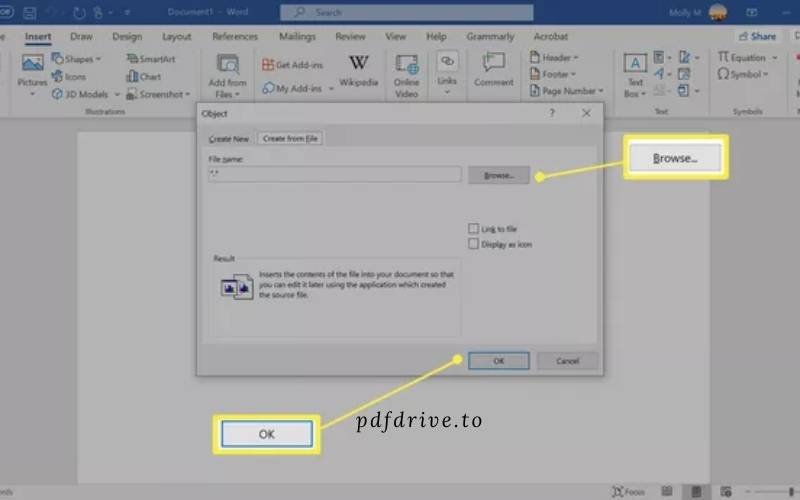This screenshot has width=800, height=500.
Task: Expand the Header dropdown
Action: (x=576, y=58)
